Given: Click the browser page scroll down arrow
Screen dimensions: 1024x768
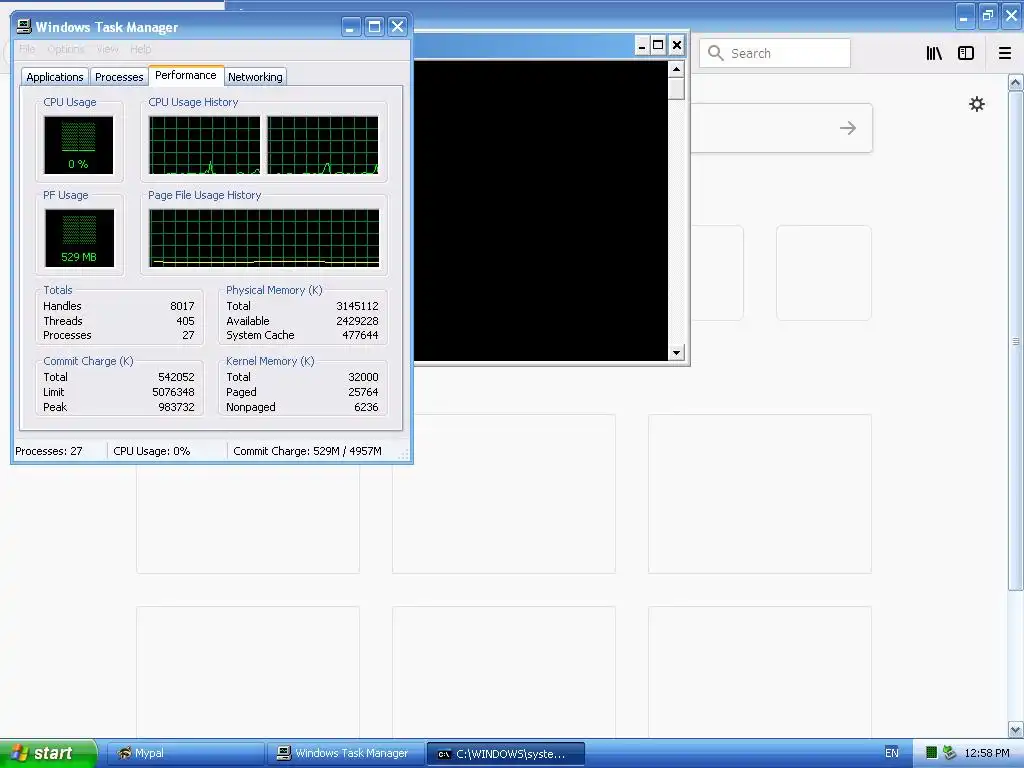Looking at the screenshot, I should (x=1016, y=729).
